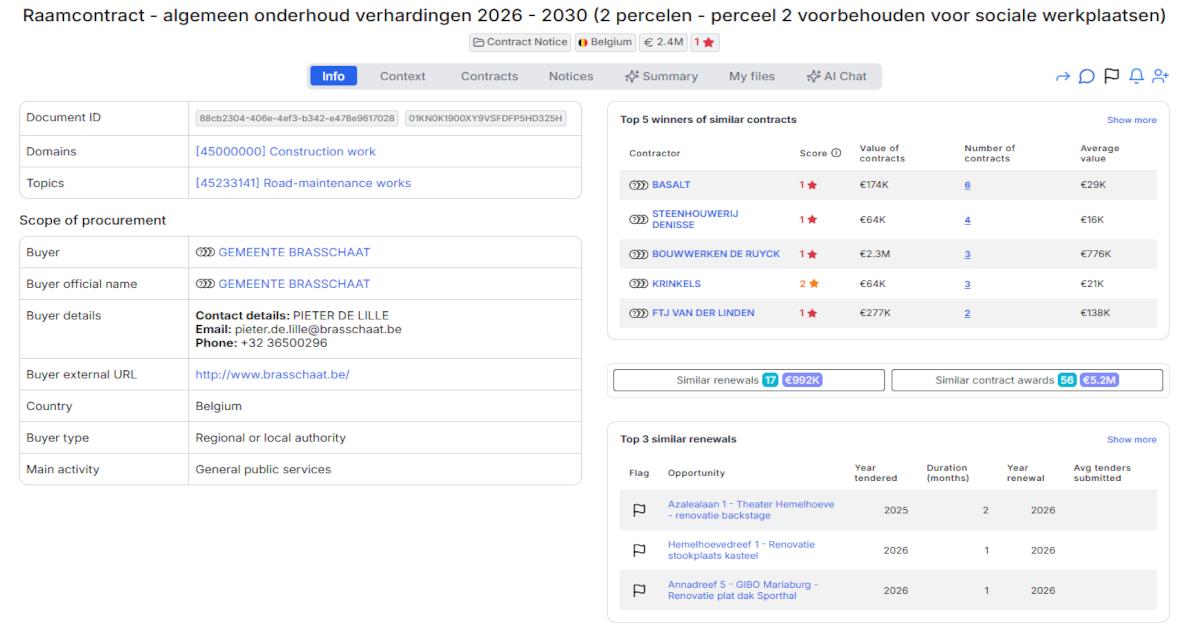
Task: Expand similar renewals with Show more
Action: point(1131,440)
